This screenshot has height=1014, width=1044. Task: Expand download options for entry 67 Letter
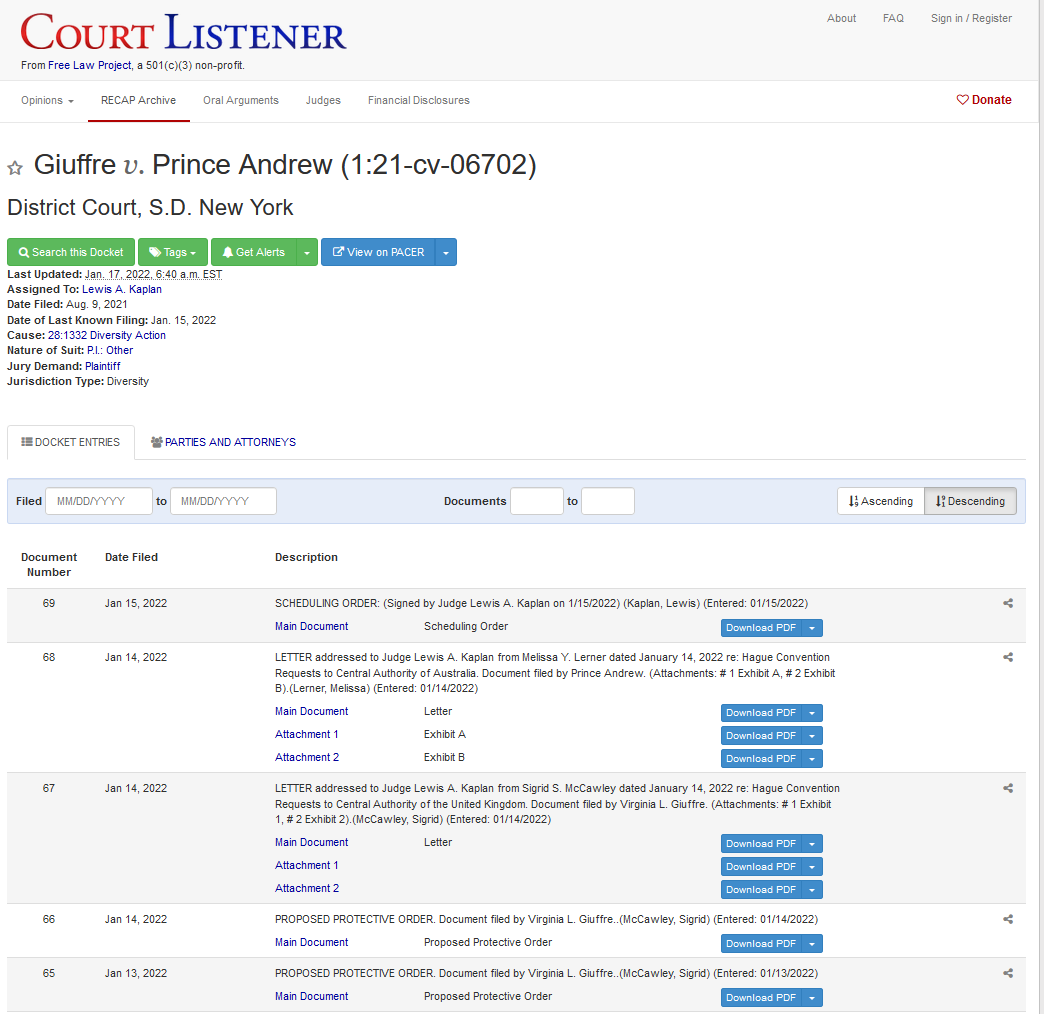(x=812, y=844)
